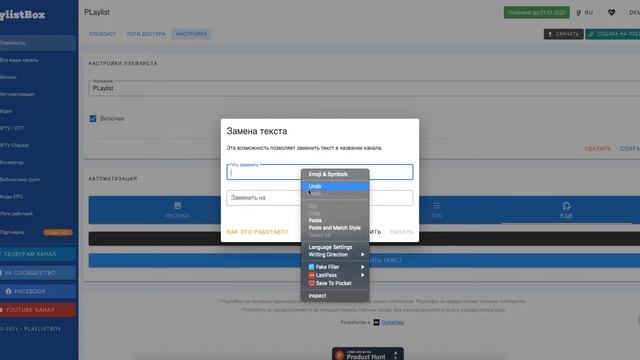Viewport: 640px width, 360px height.
Task: Pick Paste and Match Style
Action: (x=335, y=228)
